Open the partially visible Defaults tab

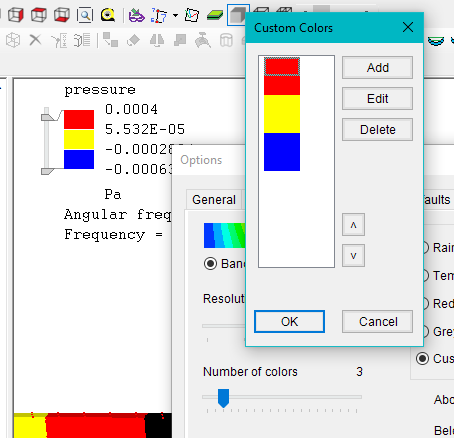pyautogui.click(x=437, y=200)
